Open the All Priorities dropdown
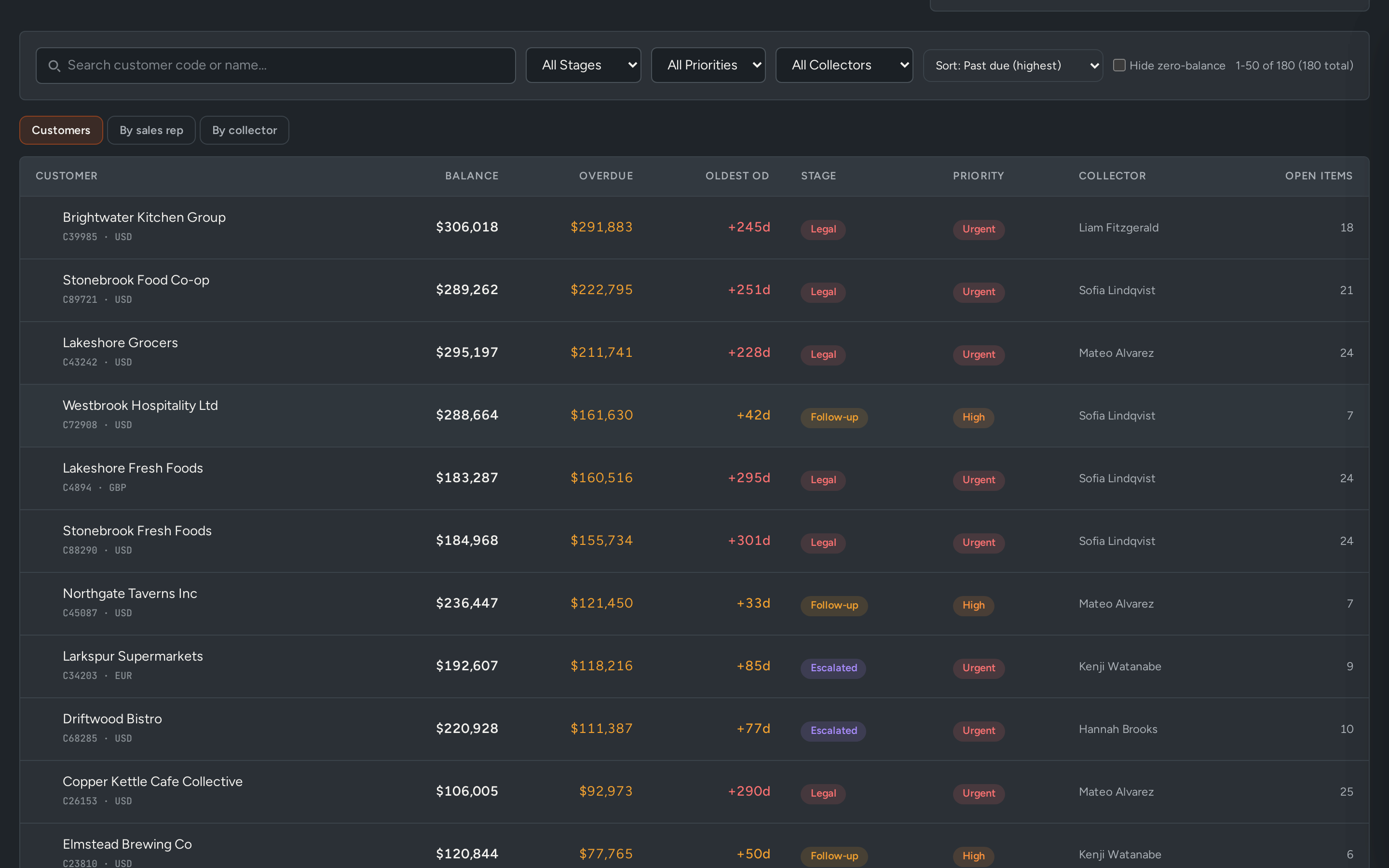The width and height of the screenshot is (1389, 868). (x=708, y=65)
